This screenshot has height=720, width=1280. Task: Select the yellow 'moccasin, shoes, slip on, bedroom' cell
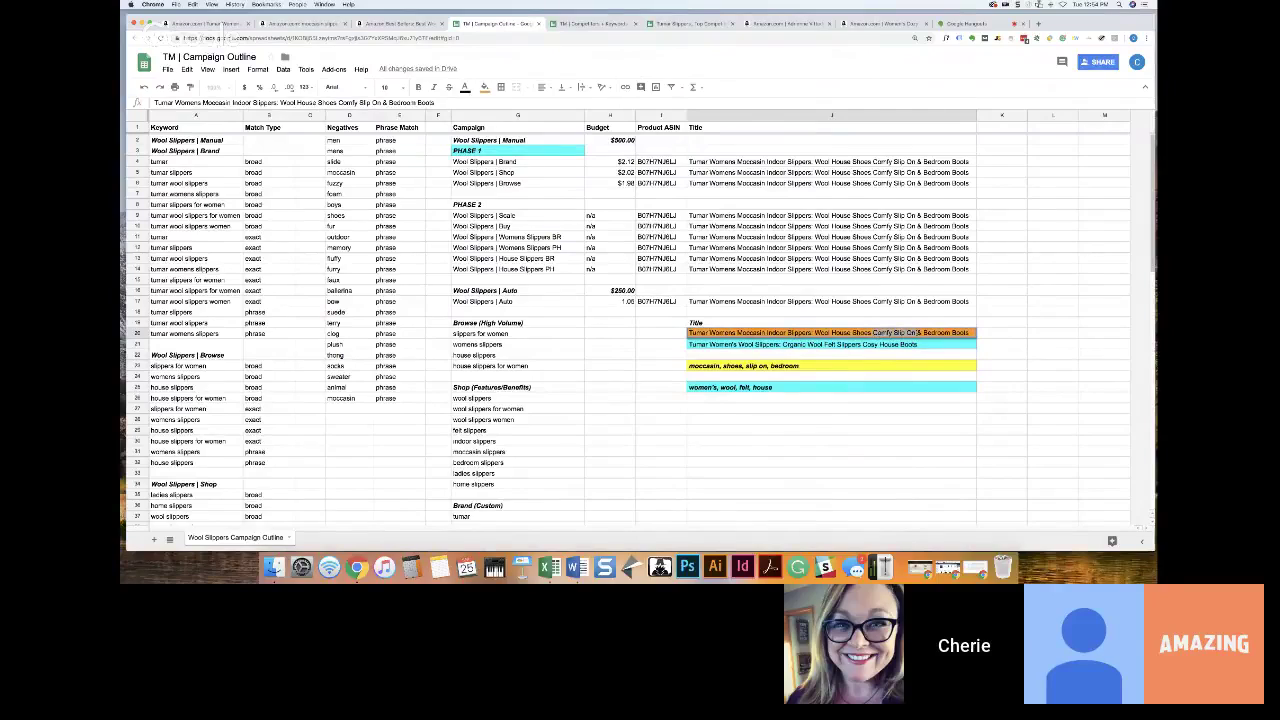pos(831,366)
